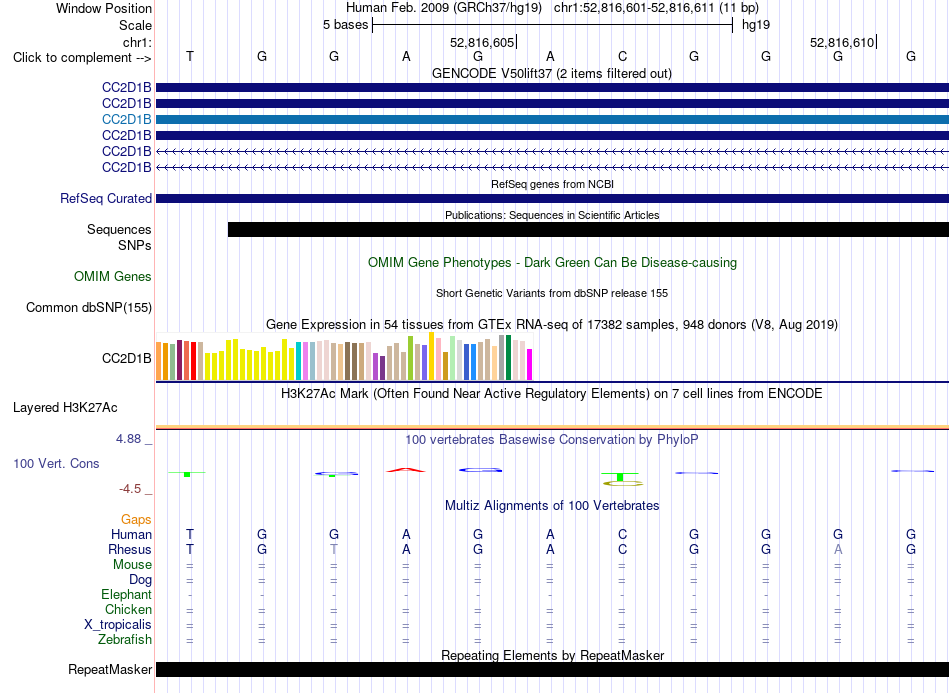
Task: Open the Sequences track label
Action: tap(119, 230)
